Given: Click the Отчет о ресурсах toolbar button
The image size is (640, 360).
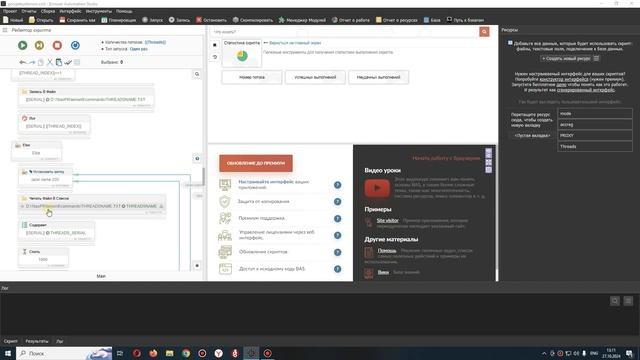Looking at the screenshot, I should click(x=397, y=20).
